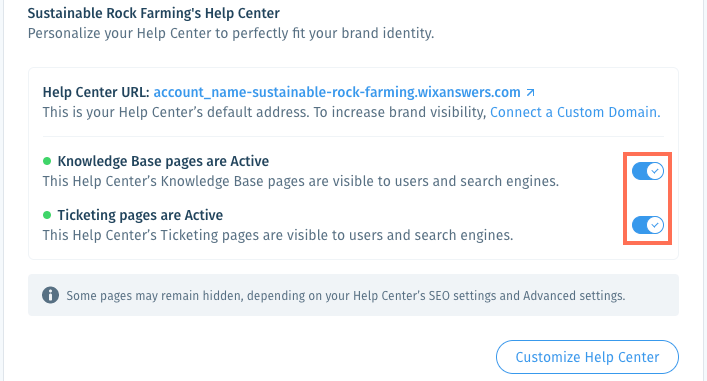Click the Knowledge Base visibility description text
Screen dimensions: 707x381
pyautogui.click(x=301, y=181)
